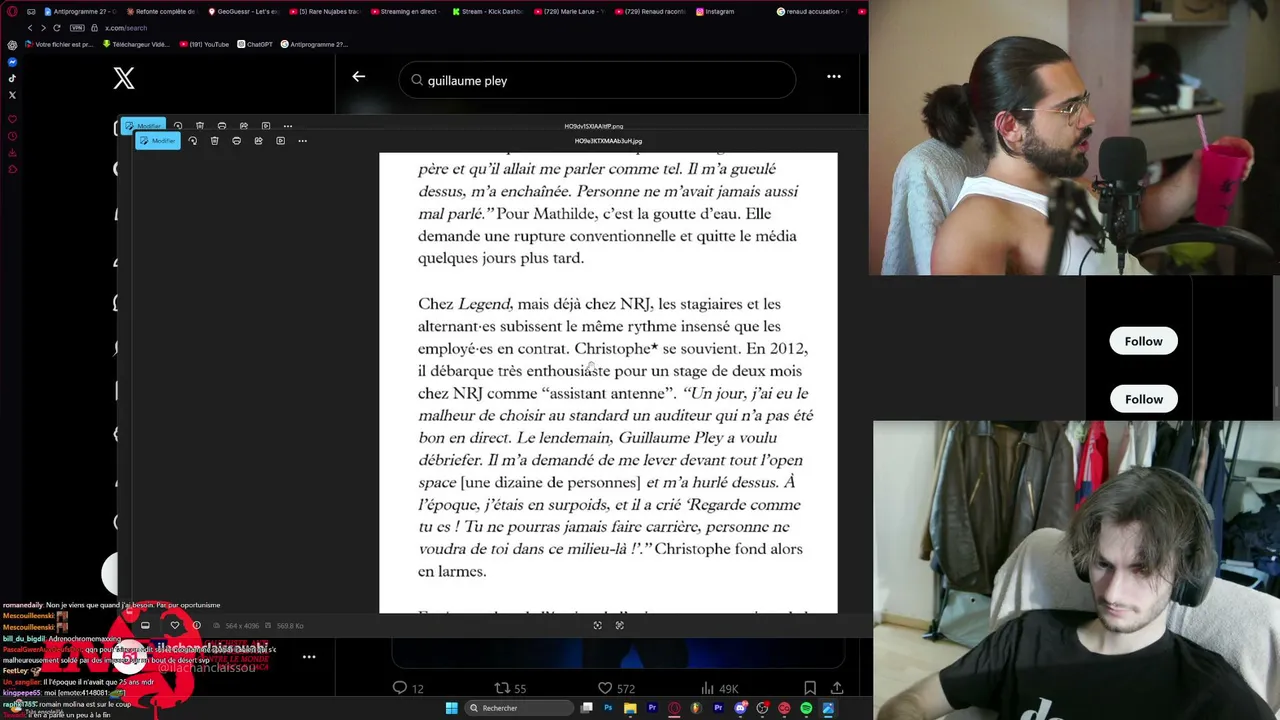This screenshot has height=720, width=1280.
Task: Print the image from the back Photos window
Action: 222,126
